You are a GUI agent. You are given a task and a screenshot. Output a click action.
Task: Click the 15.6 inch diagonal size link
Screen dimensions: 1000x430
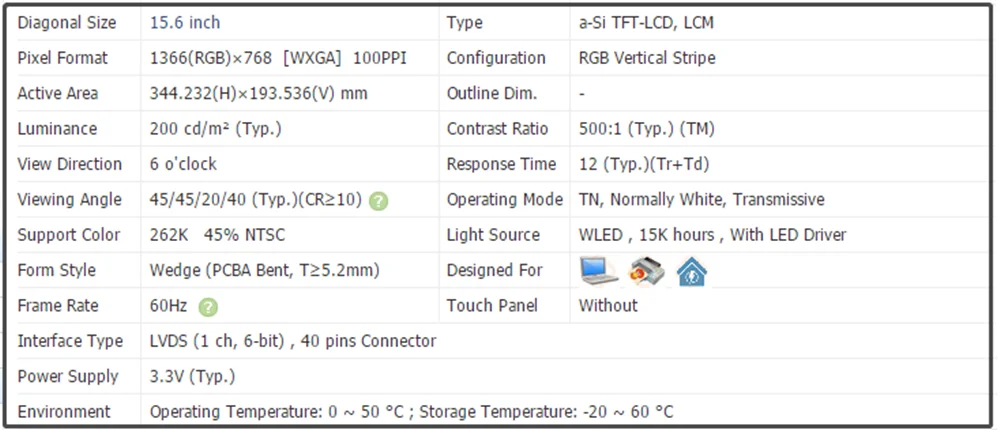[185, 23]
